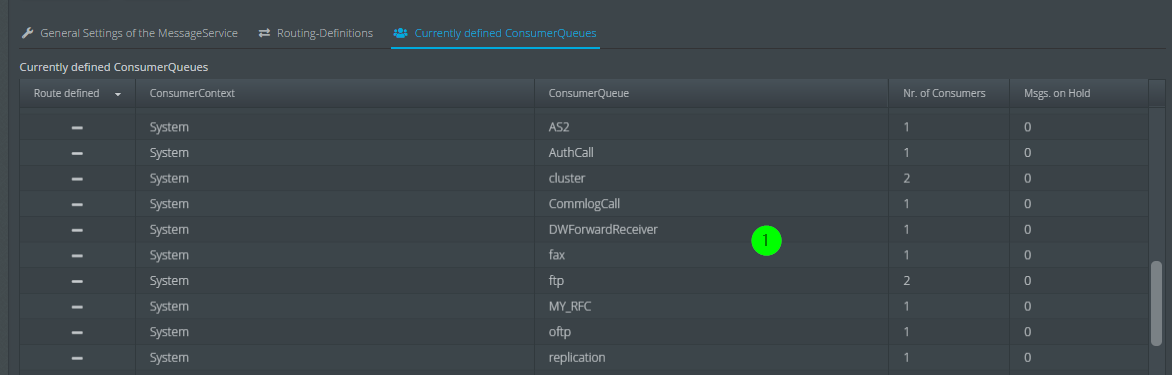The height and width of the screenshot is (375, 1172).
Task: Select the AuthCall queue row
Action: click(584, 152)
